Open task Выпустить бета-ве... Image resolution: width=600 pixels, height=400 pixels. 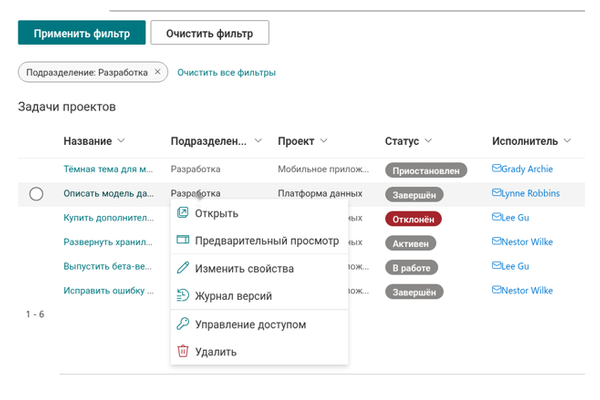(108, 266)
